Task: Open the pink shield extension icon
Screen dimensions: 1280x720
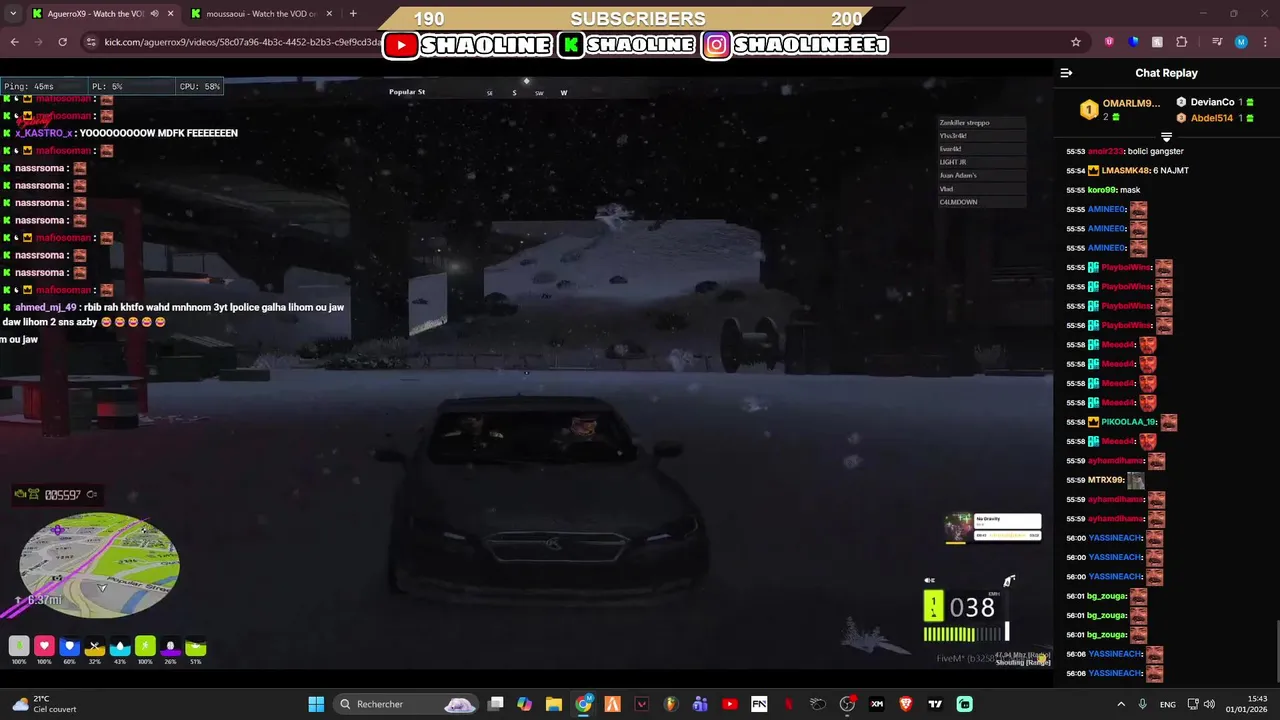Action: click(x=1109, y=42)
